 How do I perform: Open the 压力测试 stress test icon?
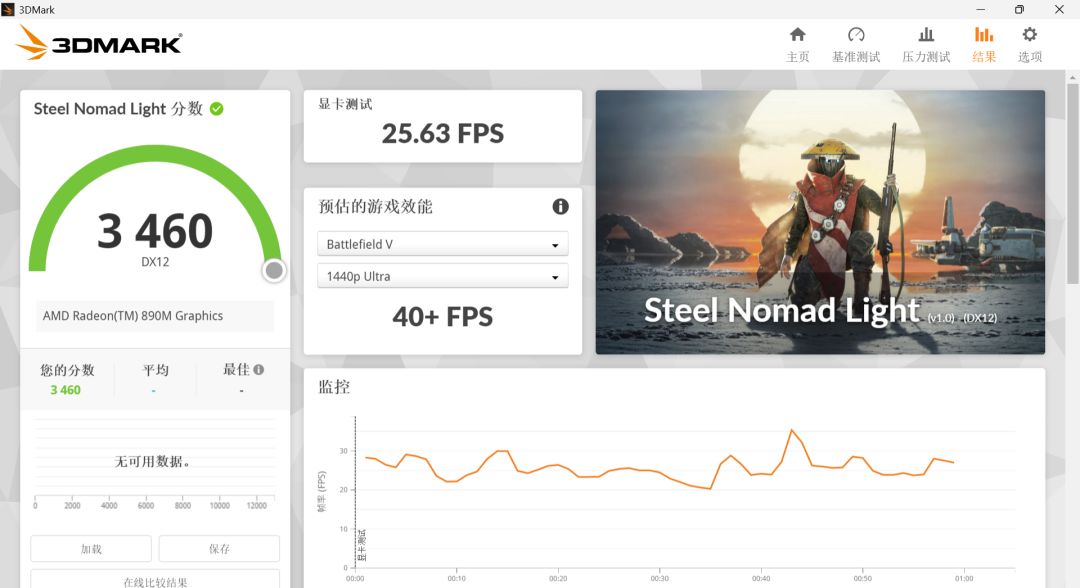pos(926,34)
